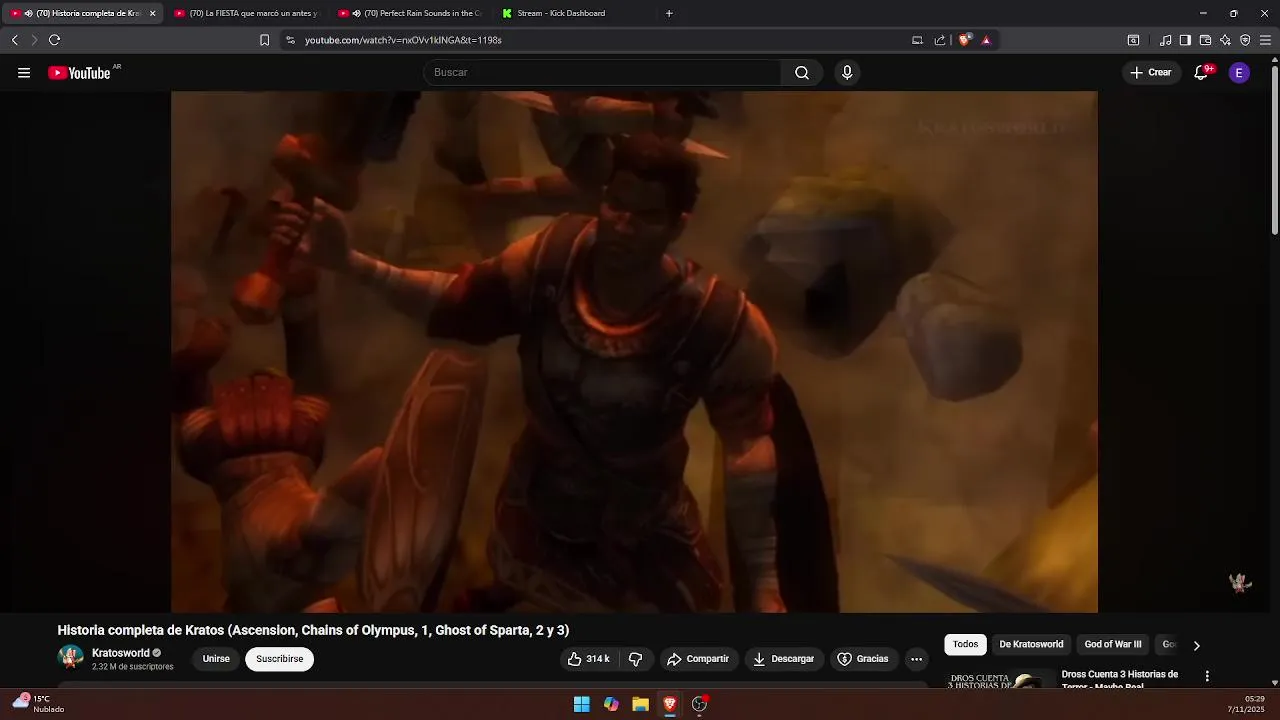Image resolution: width=1280 pixels, height=720 pixels.
Task: Open the Brave VPN shield icon
Action: click(1245, 40)
